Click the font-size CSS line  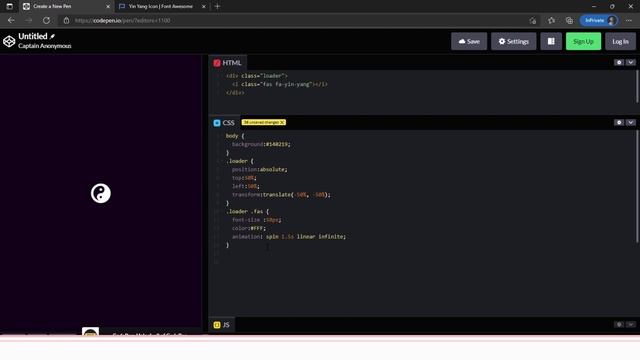click(x=257, y=220)
